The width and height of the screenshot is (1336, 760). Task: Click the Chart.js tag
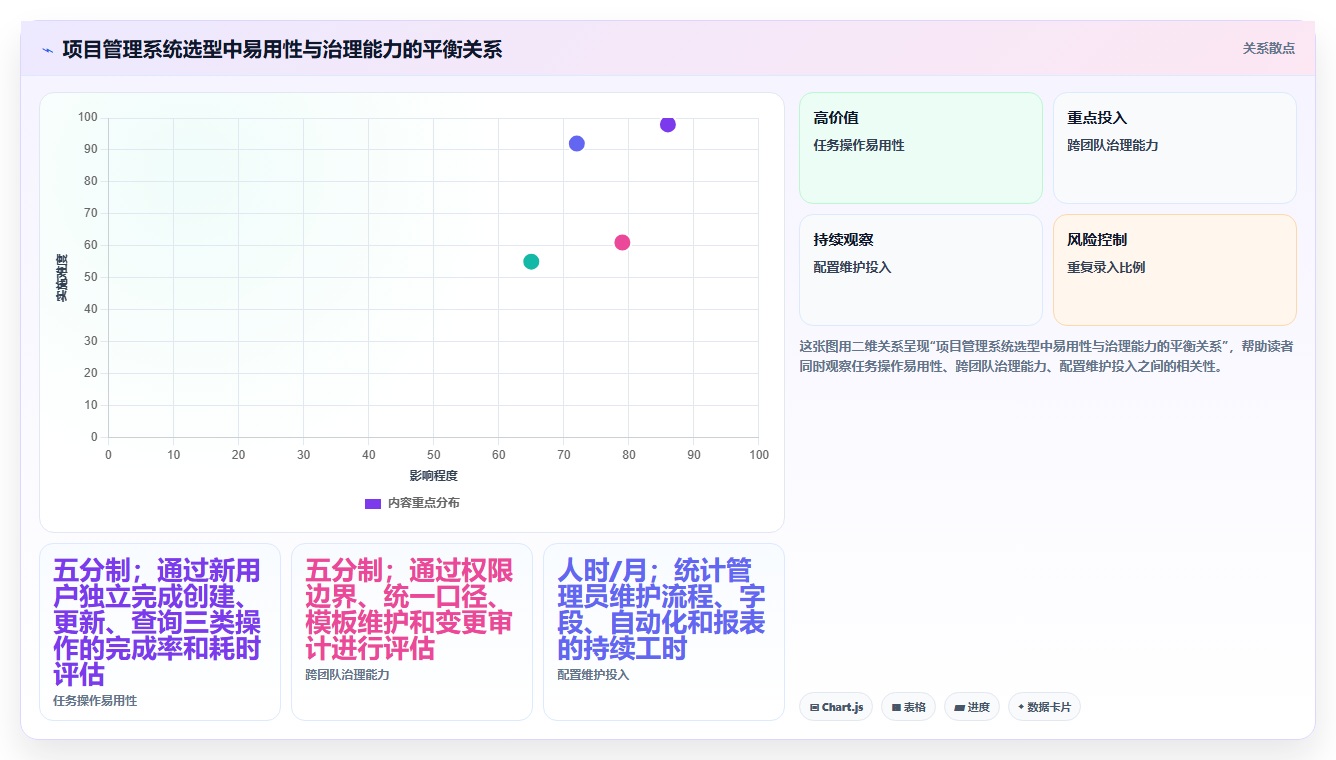coord(836,707)
